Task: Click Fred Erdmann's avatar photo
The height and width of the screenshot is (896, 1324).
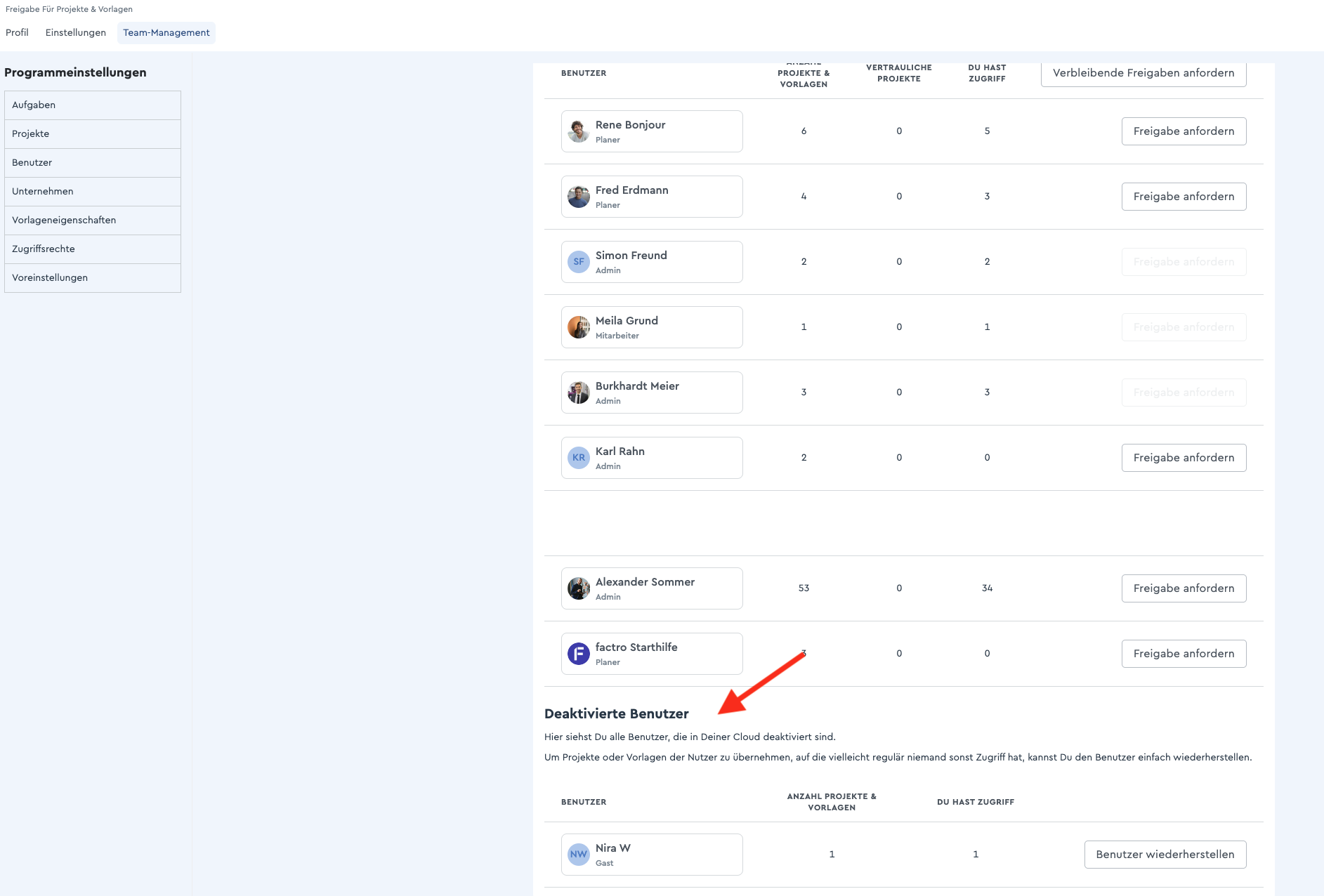Action: point(578,197)
